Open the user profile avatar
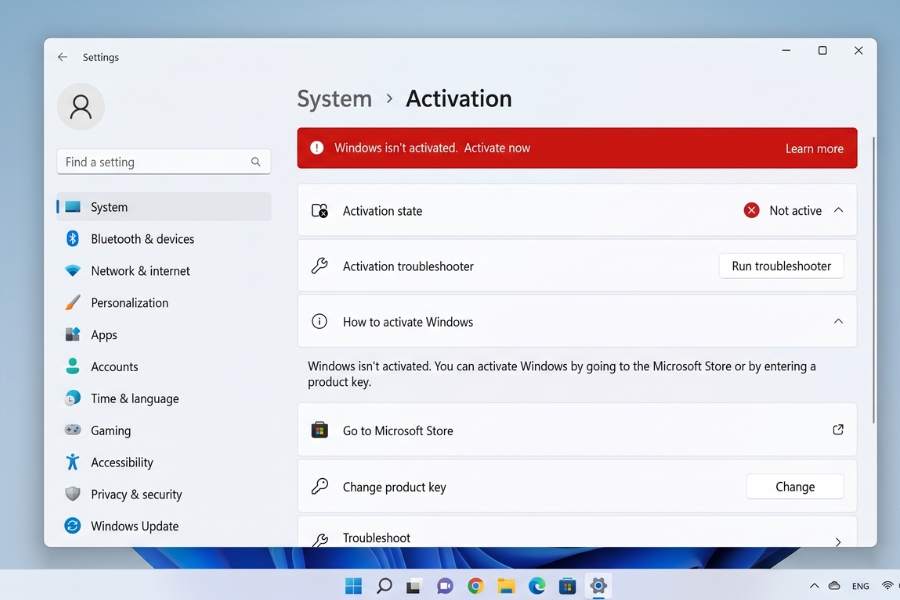 click(81, 107)
